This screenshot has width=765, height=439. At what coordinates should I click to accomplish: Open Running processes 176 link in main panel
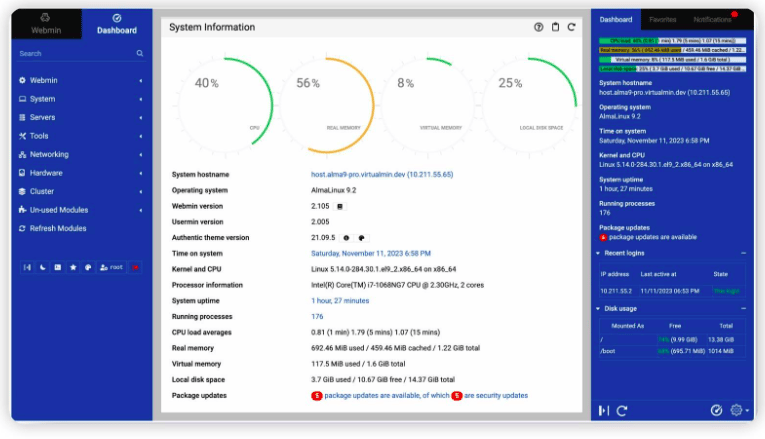click(x=317, y=316)
